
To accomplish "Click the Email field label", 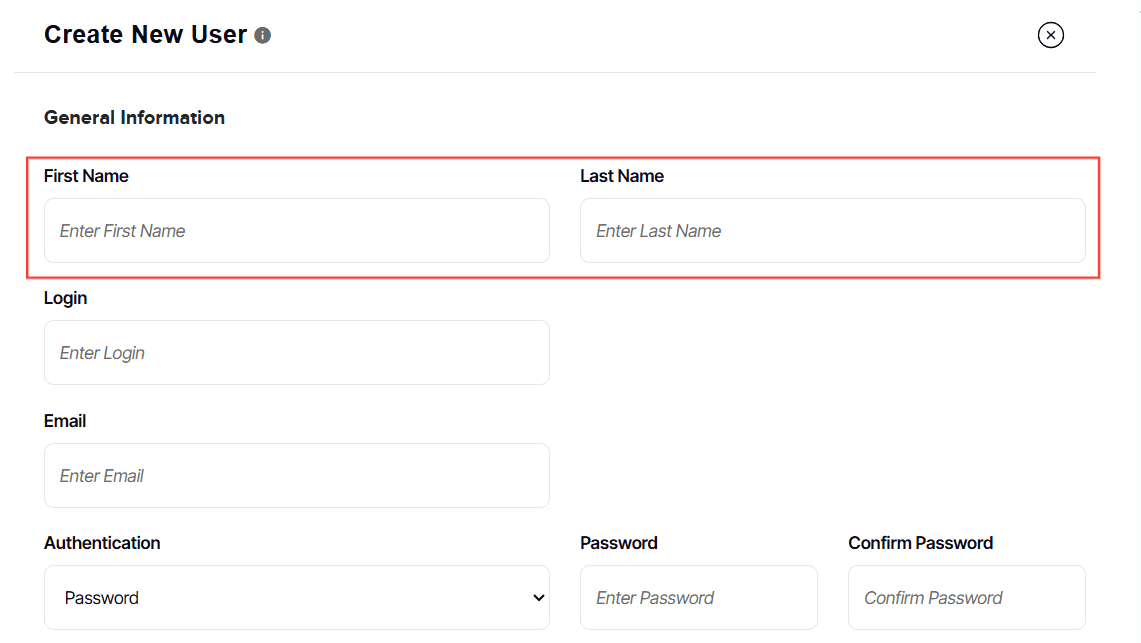I will click(x=65, y=421).
